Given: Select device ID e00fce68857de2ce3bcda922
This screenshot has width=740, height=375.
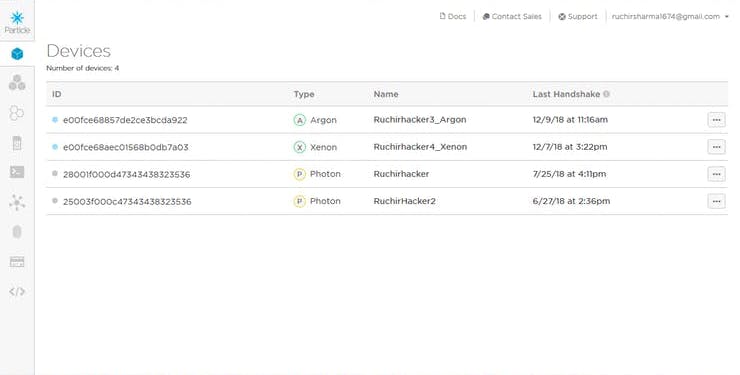Looking at the screenshot, I should (x=125, y=120).
